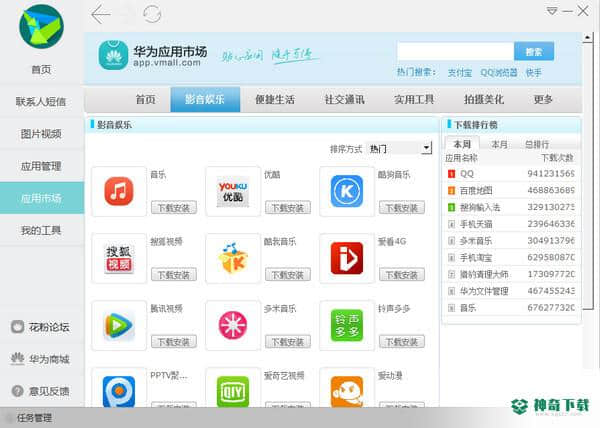This screenshot has width=600, height=428.
Task: Open the 社交通讯 tab
Action: coord(344,99)
